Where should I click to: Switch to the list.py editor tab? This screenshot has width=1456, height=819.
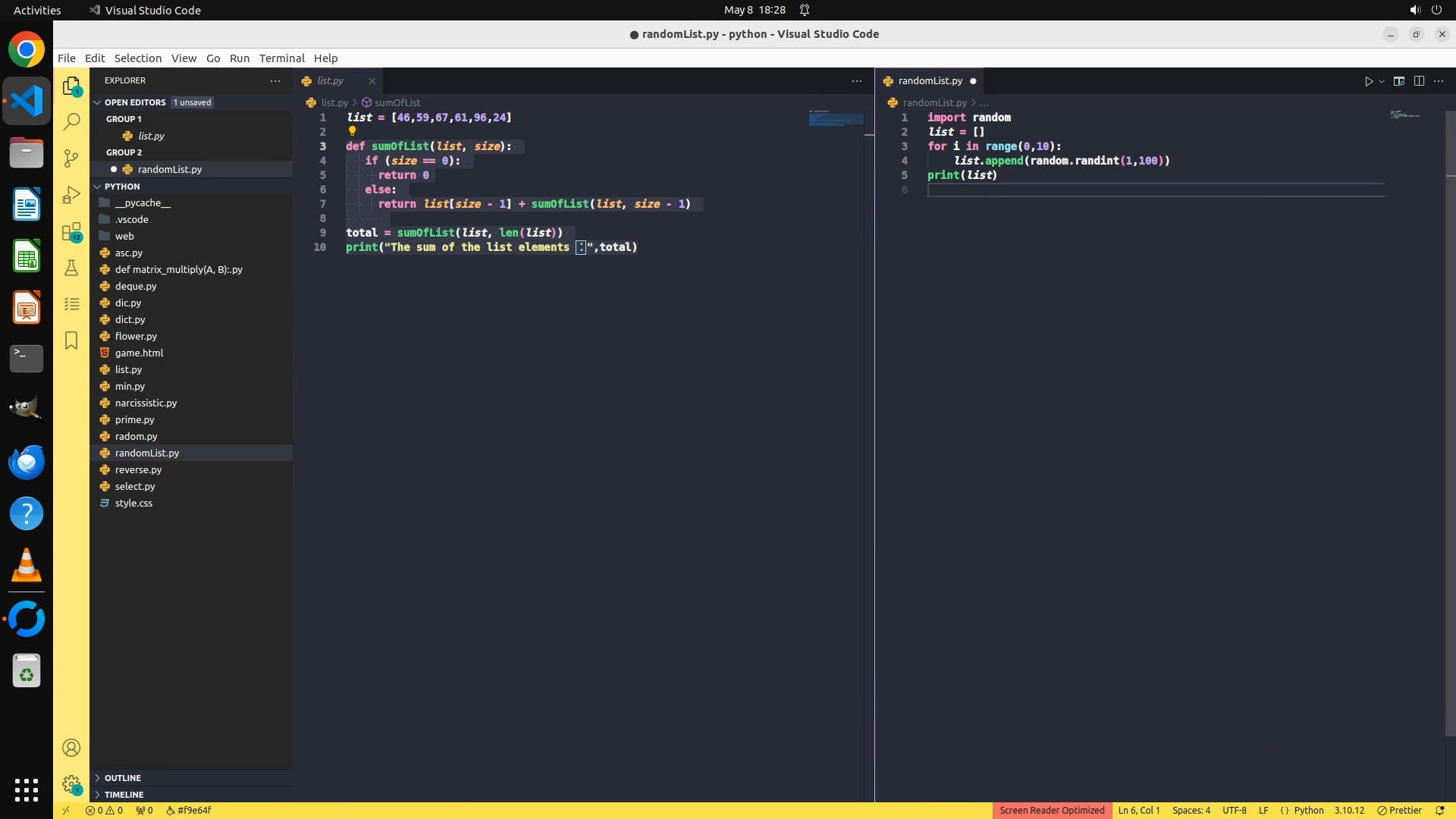pyautogui.click(x=330, y=81)
